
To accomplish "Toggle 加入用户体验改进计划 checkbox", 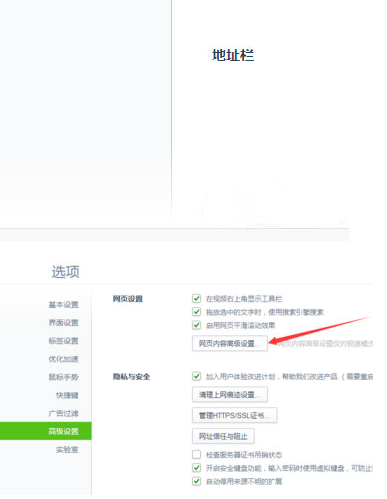I will [x=196, y=376].
